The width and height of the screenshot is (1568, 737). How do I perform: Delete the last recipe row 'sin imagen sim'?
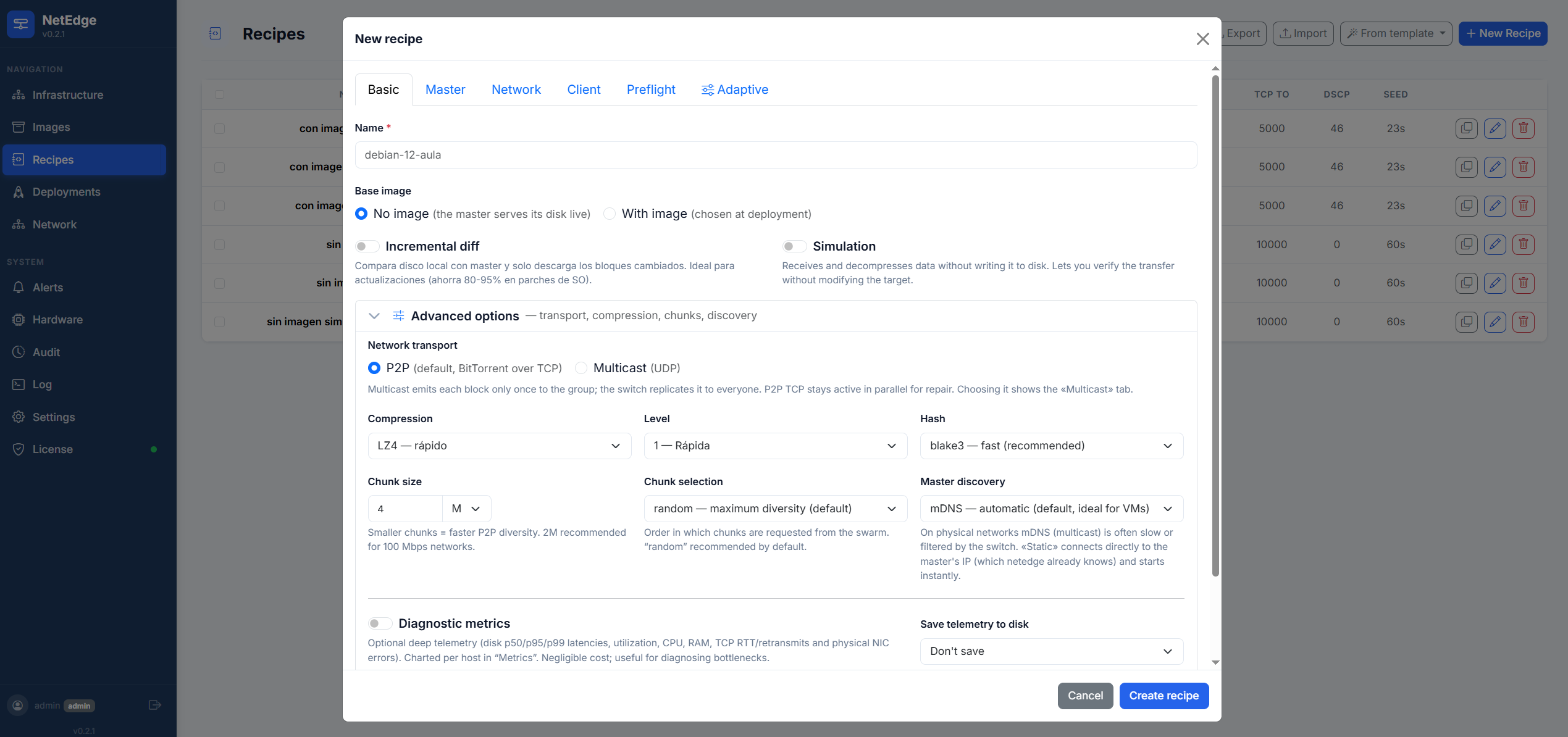(1524, 322)
